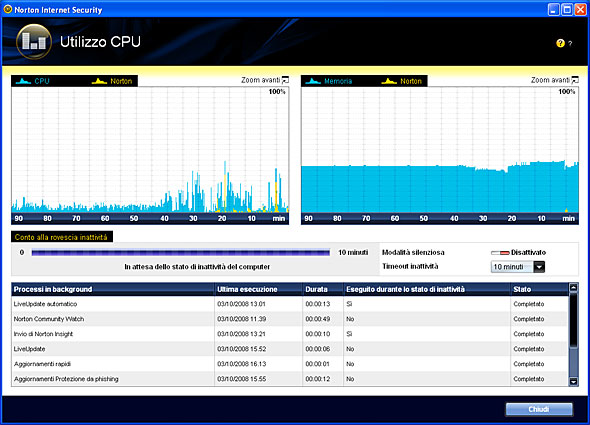This screenshot has width=590, height=425.
Task: Open the Timeout inattività dropdown arrow
Action: click(539, 267)
